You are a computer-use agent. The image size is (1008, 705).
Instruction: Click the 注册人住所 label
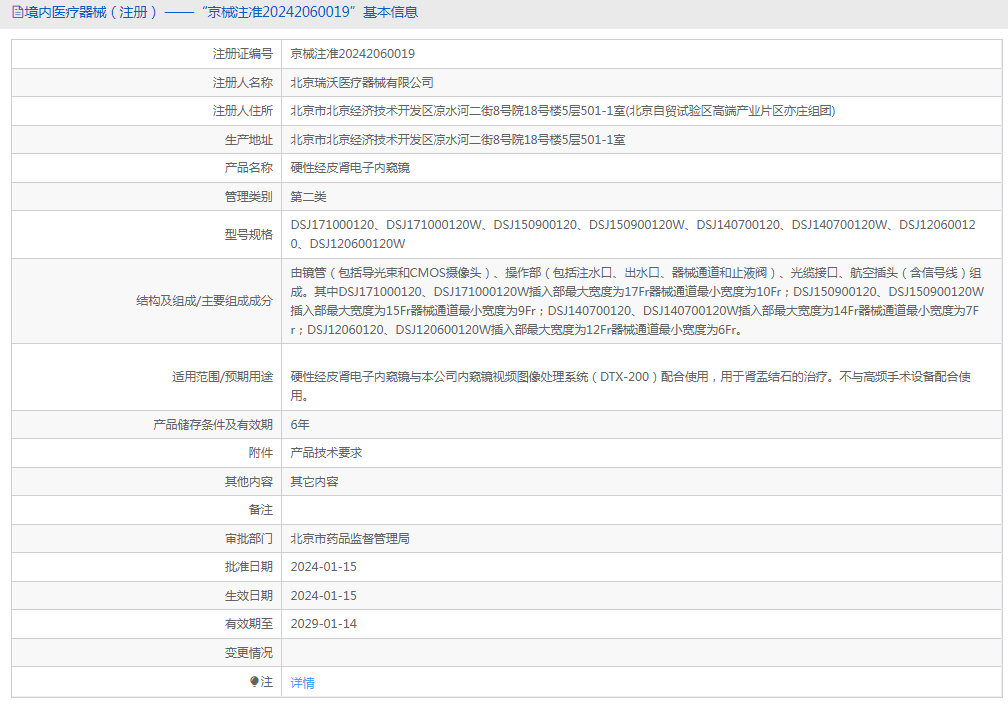pyautogui.click(x=242, y=111)
